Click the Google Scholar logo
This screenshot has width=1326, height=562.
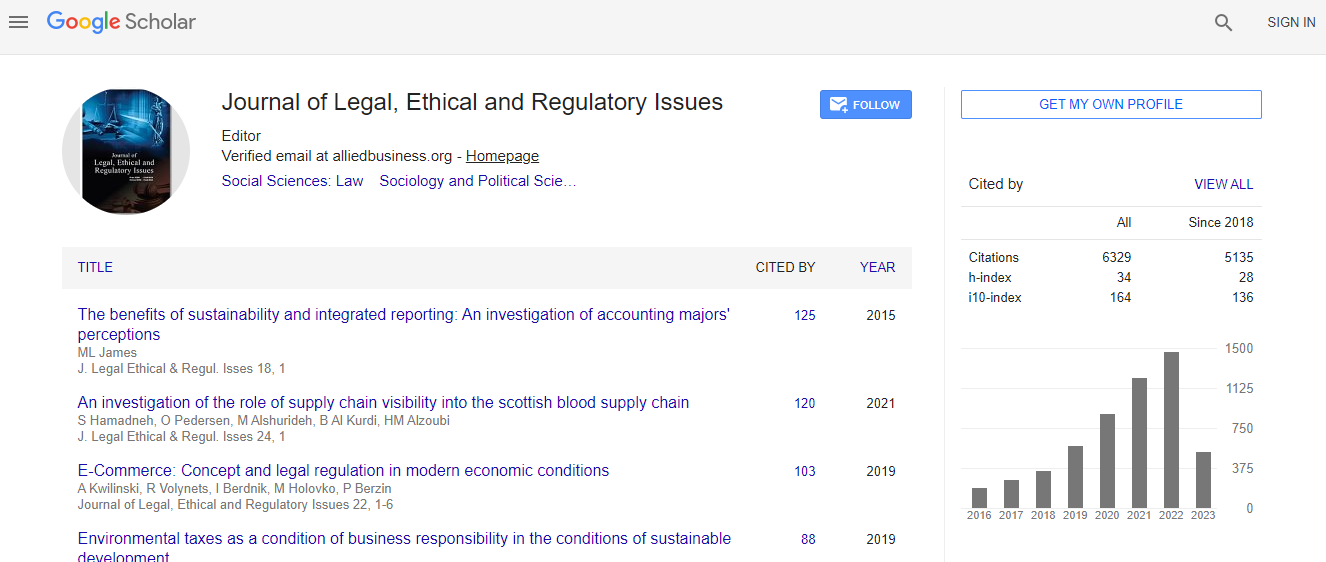(121, 22)
